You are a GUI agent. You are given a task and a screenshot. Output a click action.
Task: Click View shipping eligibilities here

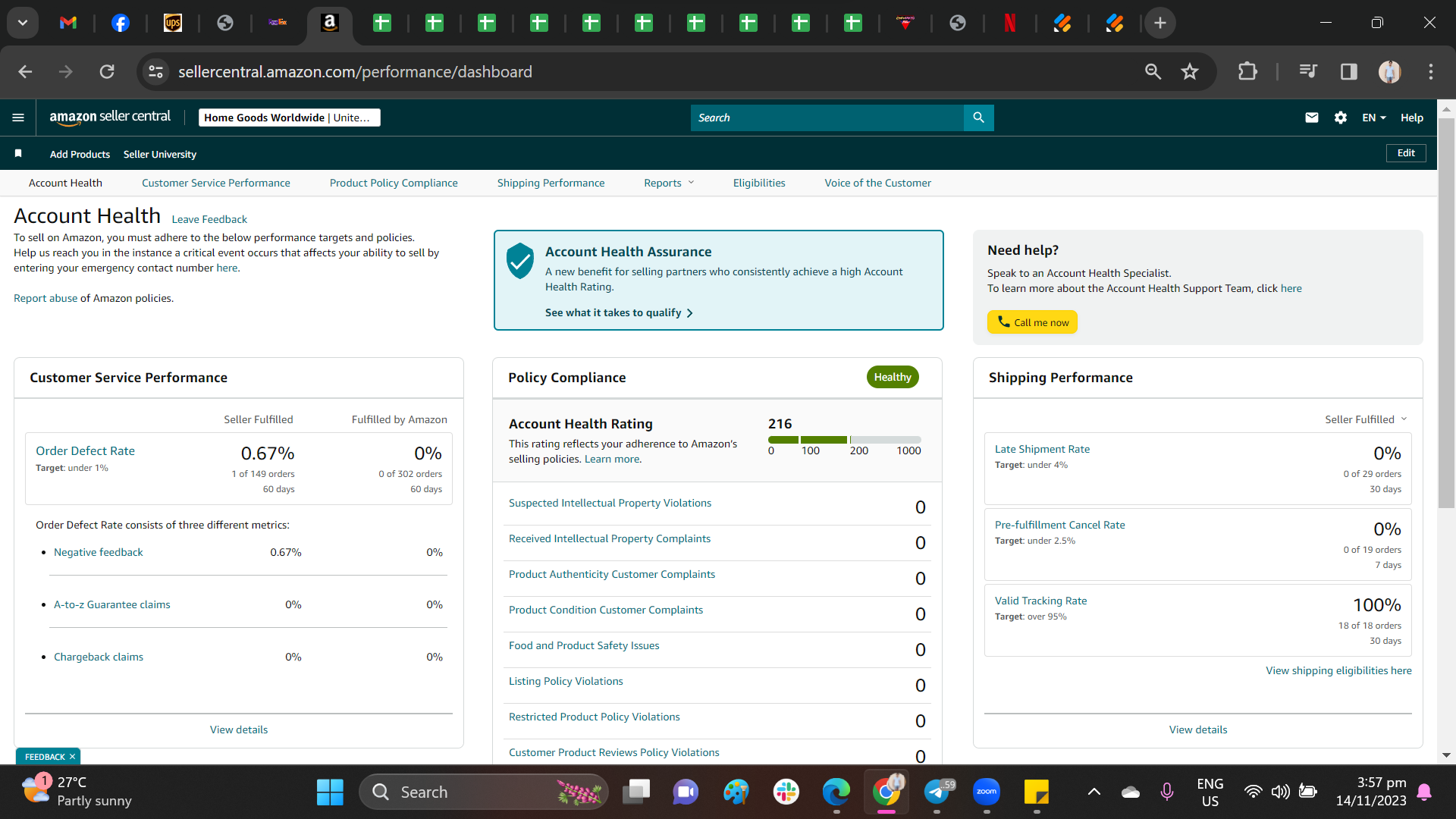click(1338, 670)
